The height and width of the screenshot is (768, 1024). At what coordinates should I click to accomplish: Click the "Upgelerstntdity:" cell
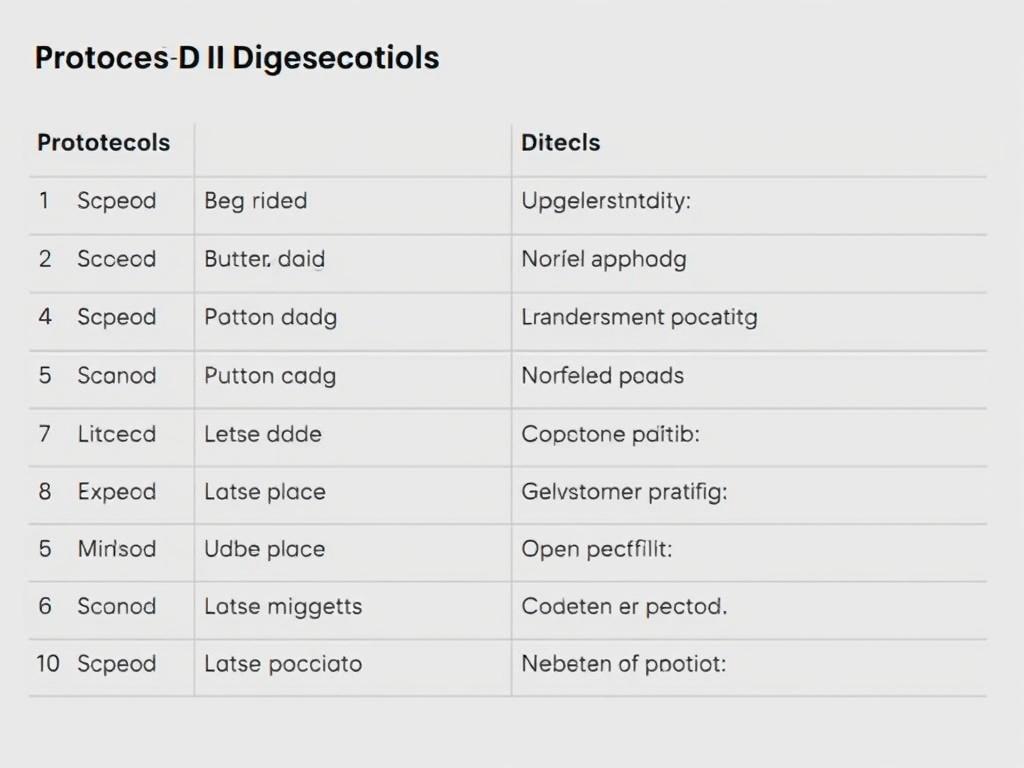click(606, 200)
